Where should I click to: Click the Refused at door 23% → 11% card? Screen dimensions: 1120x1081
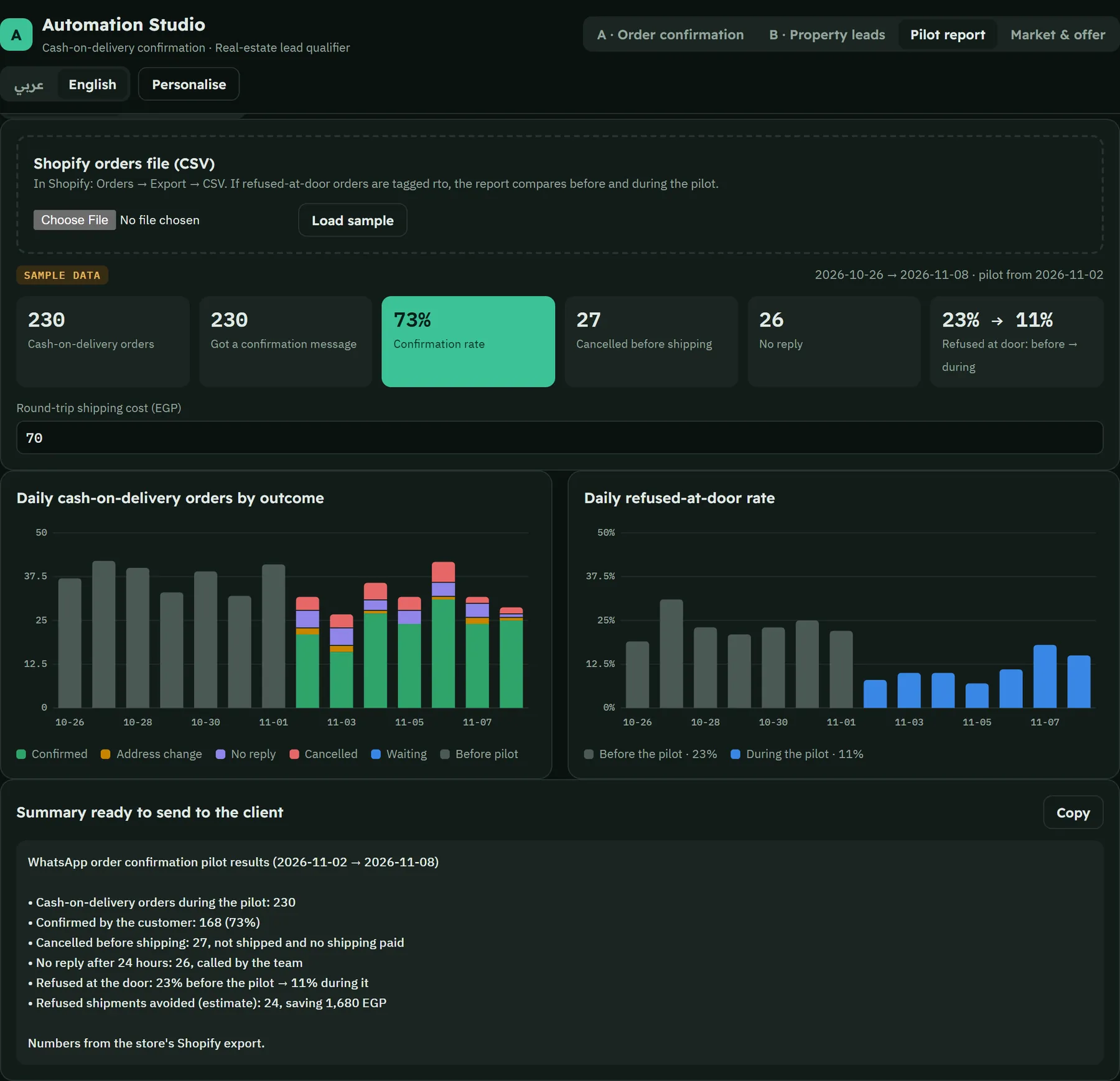click(1017, 341)
